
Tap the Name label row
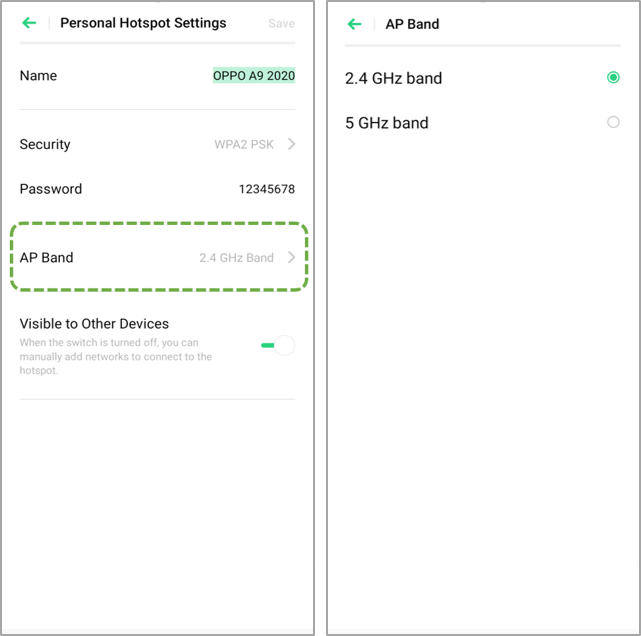pos(157,76)
